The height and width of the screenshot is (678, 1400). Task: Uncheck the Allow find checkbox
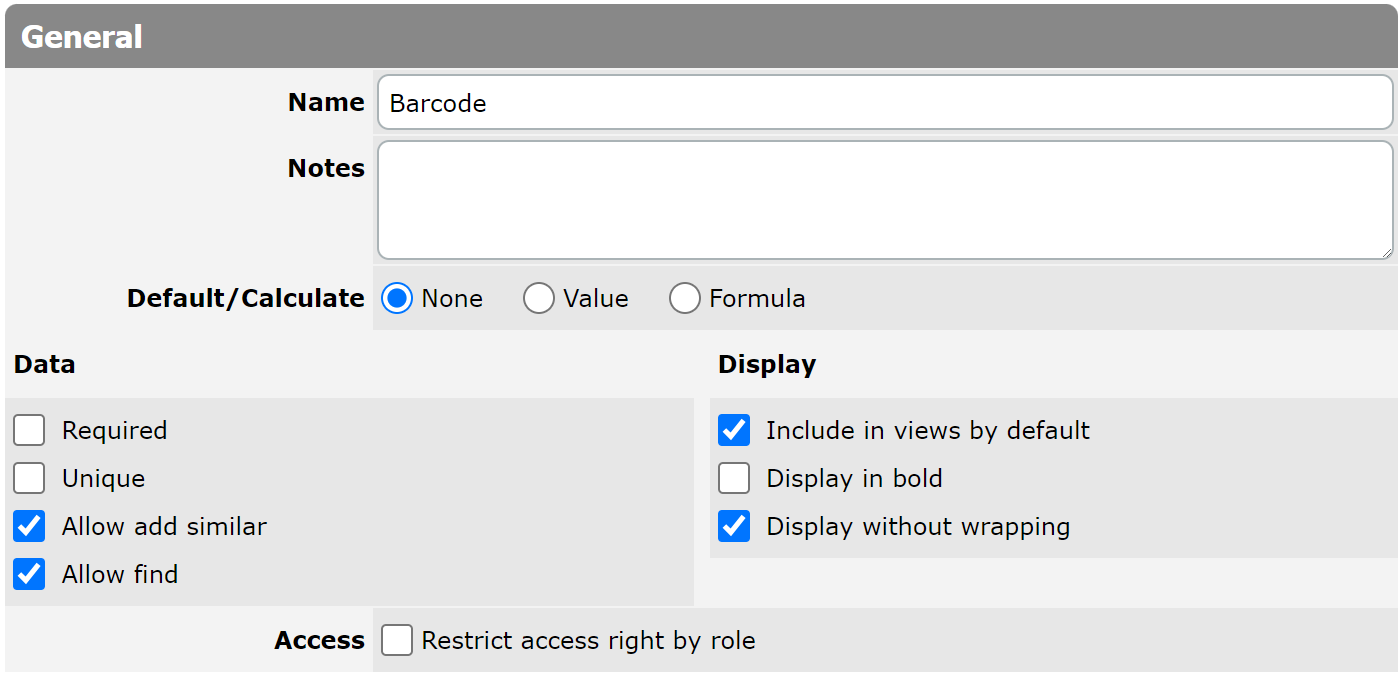pyautogui.click(x=30, y=574)
